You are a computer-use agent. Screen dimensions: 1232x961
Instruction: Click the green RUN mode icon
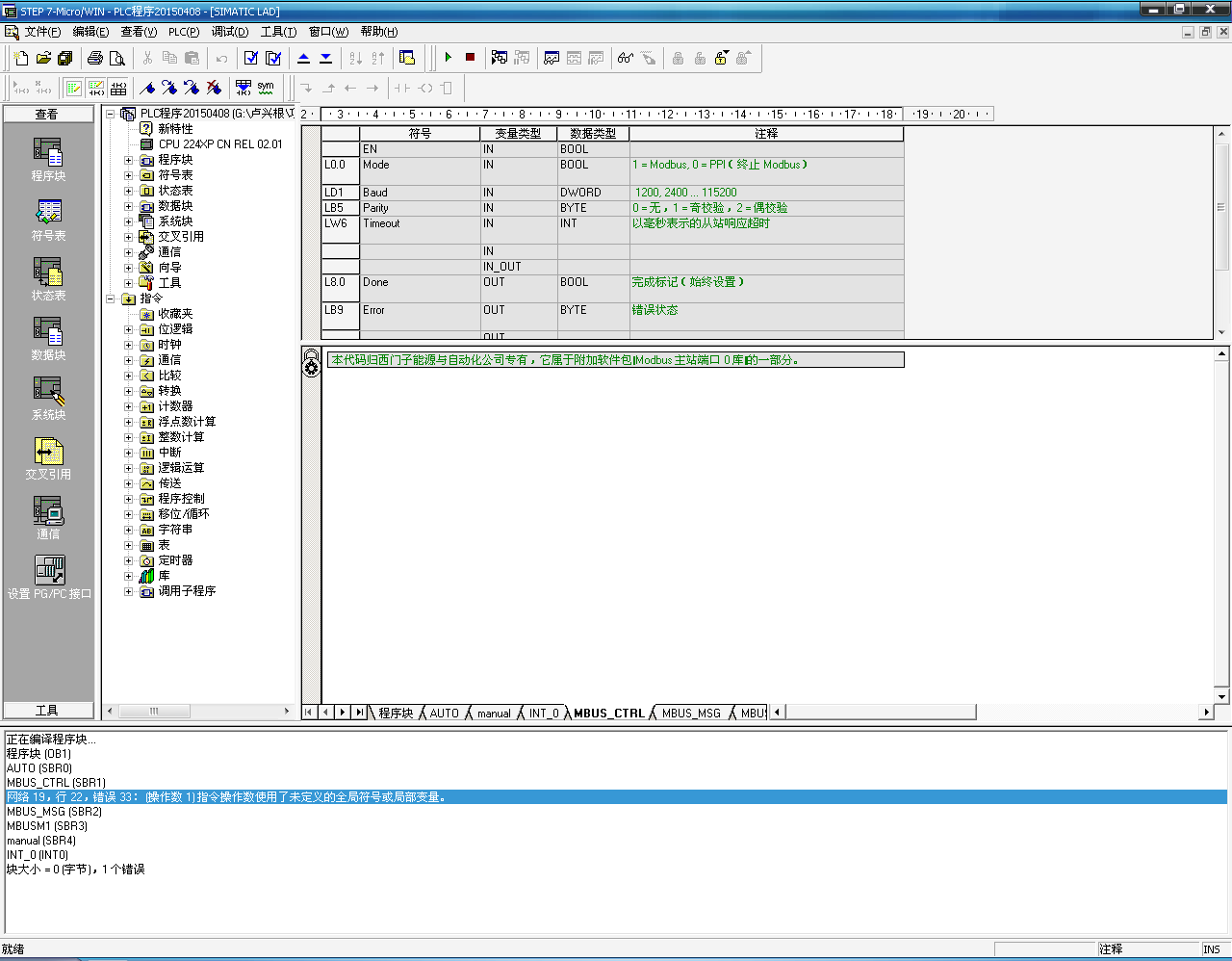(448, 58)
